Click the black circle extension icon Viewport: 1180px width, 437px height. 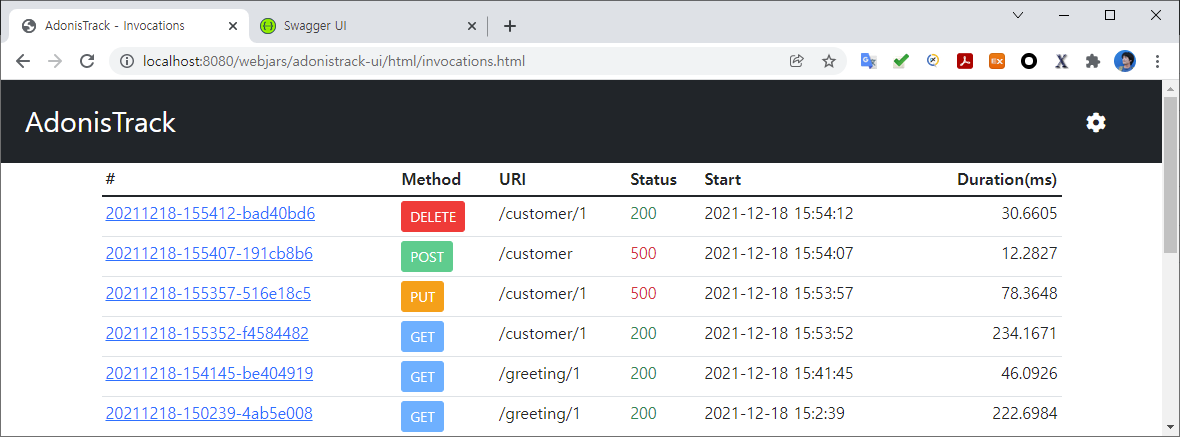[x=1029, y=62]
